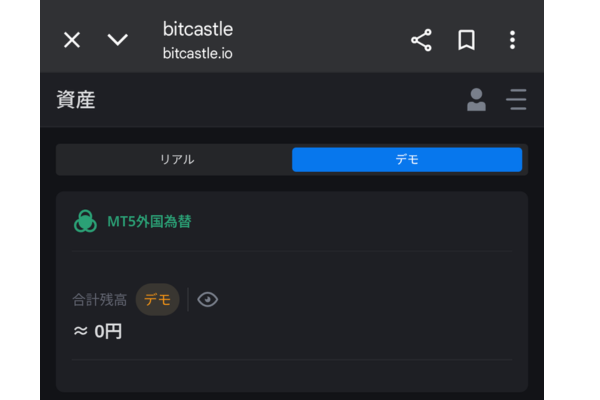Click the orange デモ badge
600x400 pixels.
point(157,299)
